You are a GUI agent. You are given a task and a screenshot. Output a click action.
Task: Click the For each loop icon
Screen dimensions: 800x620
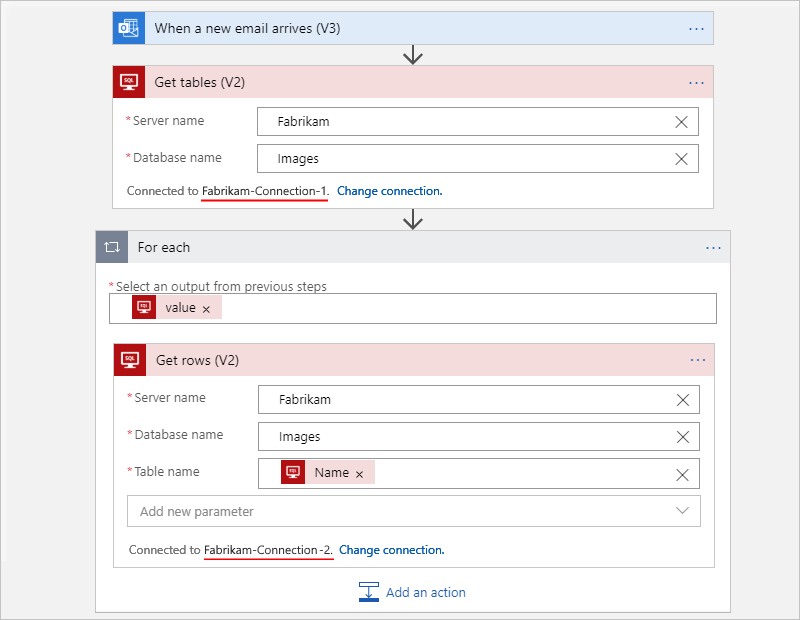click(x=111, y=247)
